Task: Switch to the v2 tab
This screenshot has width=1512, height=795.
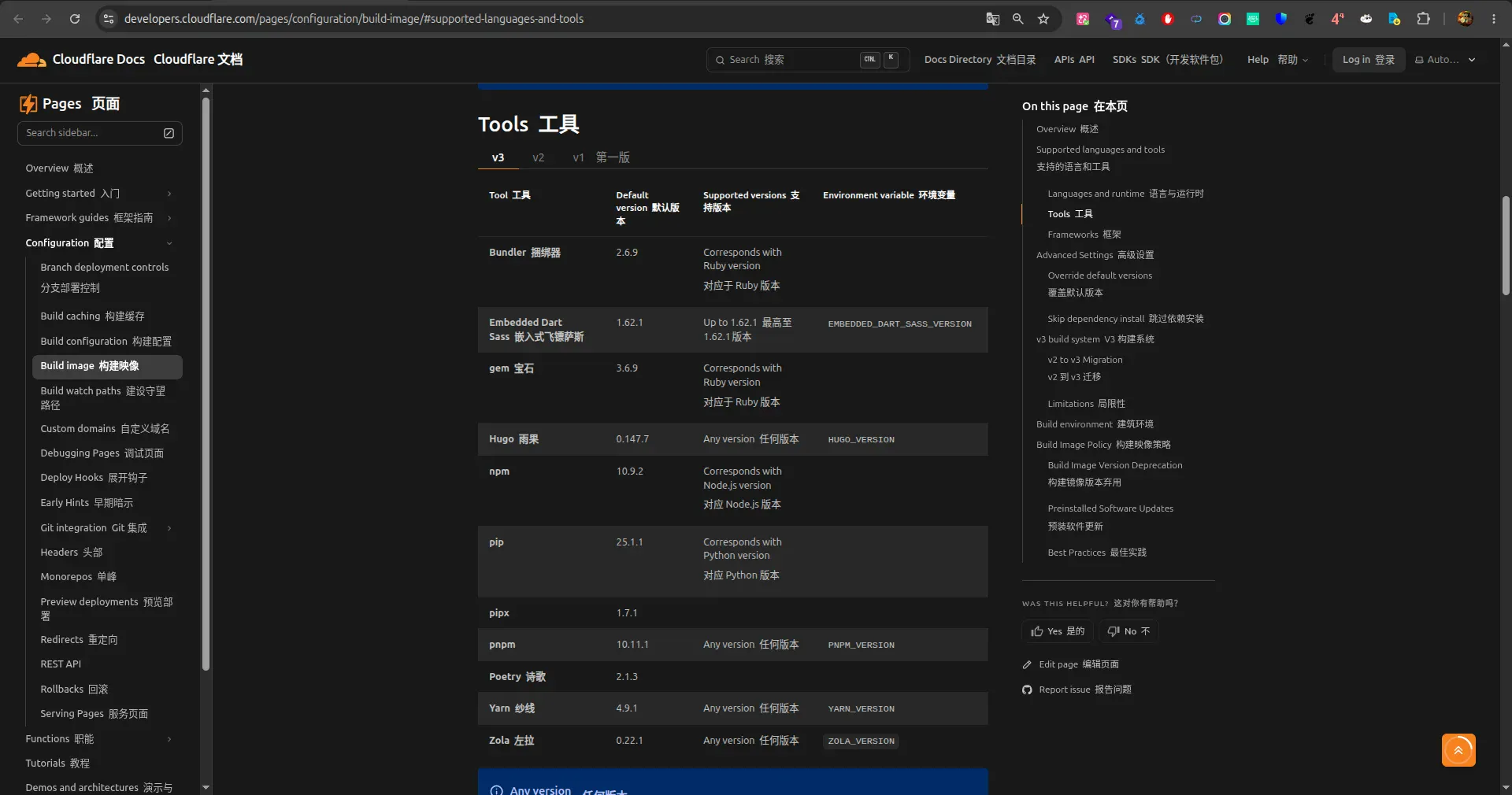Action: coord(539,157)
